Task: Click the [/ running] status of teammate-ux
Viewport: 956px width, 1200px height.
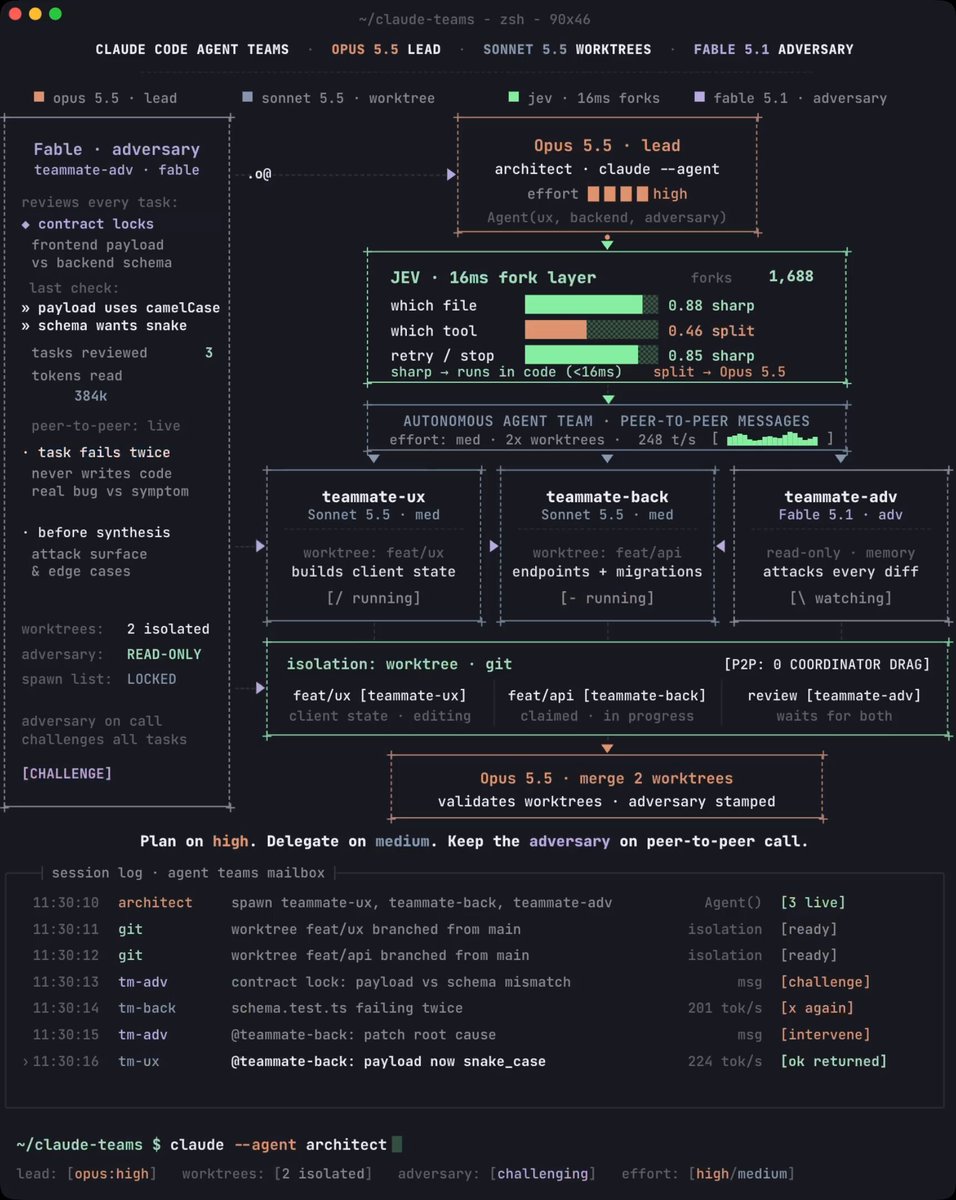Action: coord(373,598)
